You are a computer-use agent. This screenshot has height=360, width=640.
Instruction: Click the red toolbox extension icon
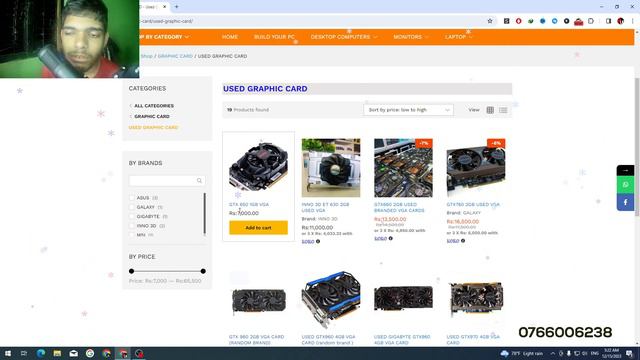(x=578, y=21)
